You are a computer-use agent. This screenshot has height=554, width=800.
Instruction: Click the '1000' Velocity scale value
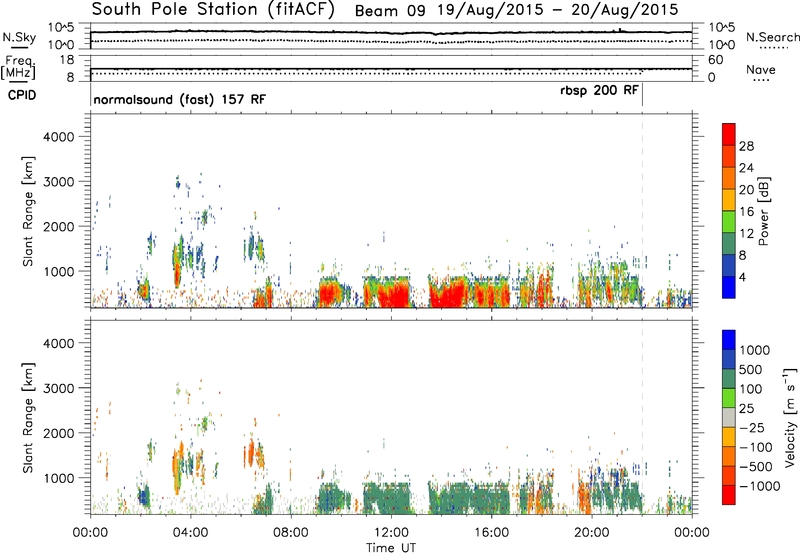755,350
